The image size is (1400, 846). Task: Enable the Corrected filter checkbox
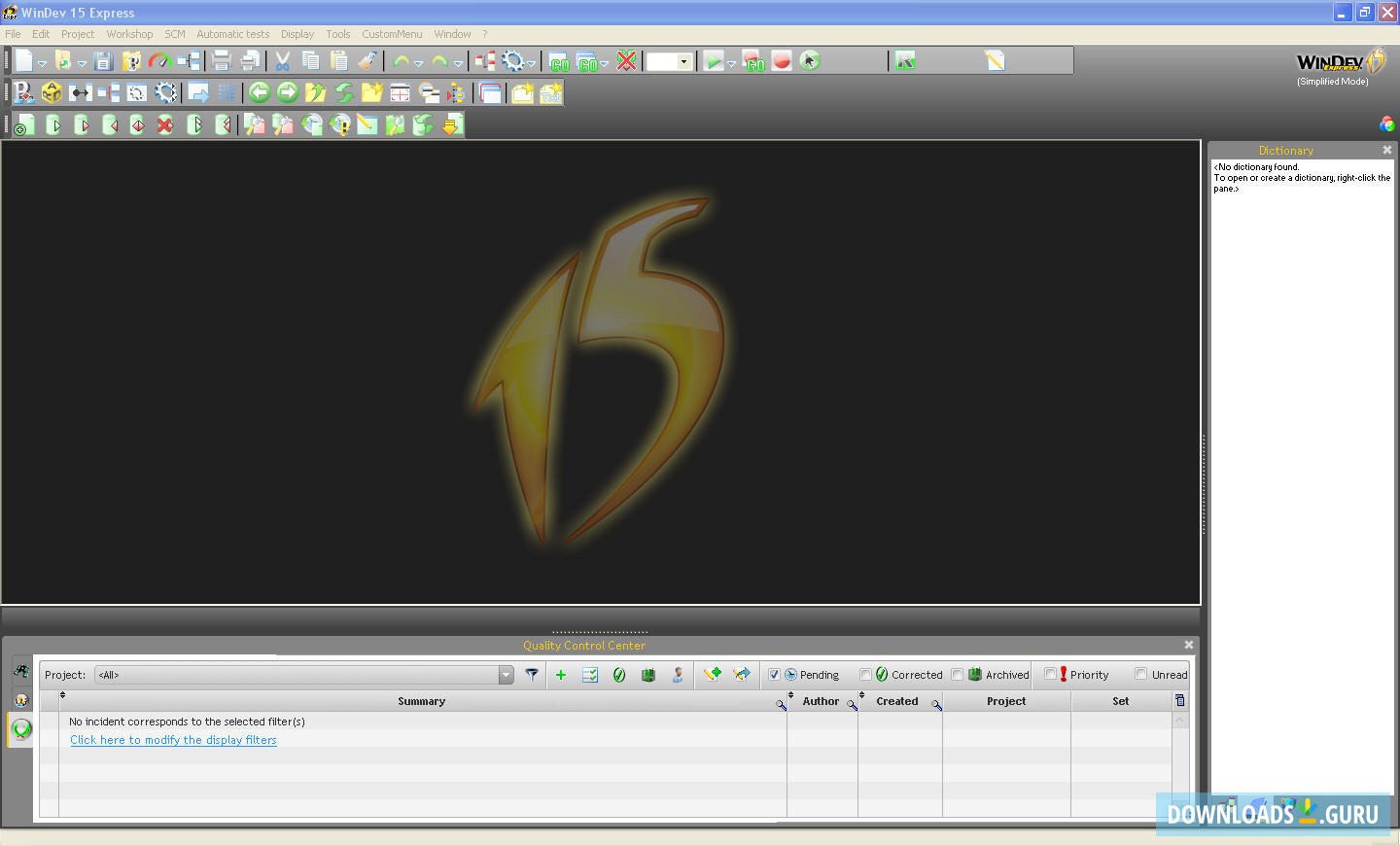point(865,675)
